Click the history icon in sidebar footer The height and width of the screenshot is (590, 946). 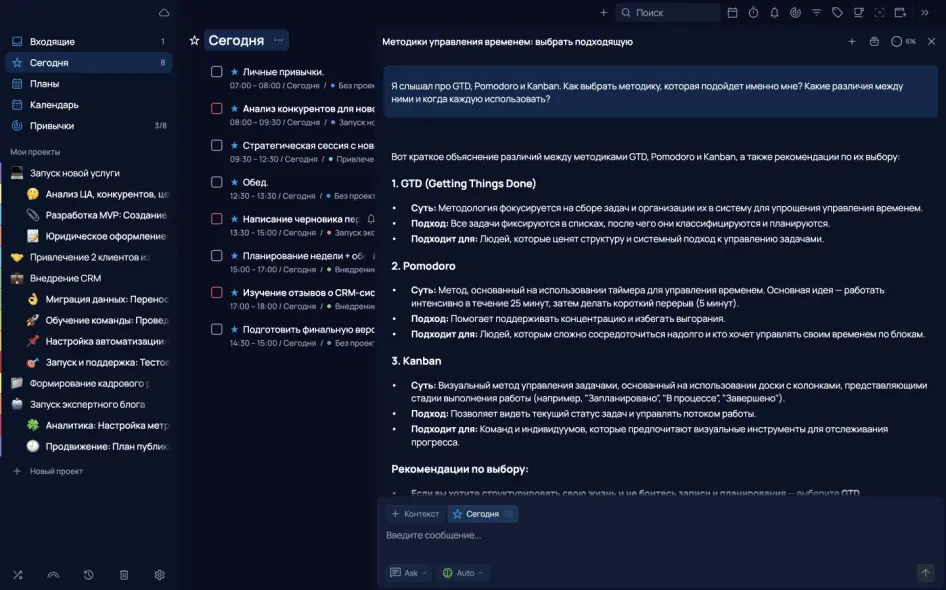88,575
